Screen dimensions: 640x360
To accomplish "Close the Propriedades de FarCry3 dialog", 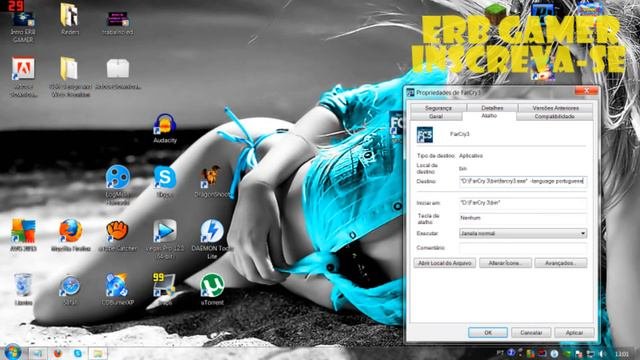I will [586, 91].
